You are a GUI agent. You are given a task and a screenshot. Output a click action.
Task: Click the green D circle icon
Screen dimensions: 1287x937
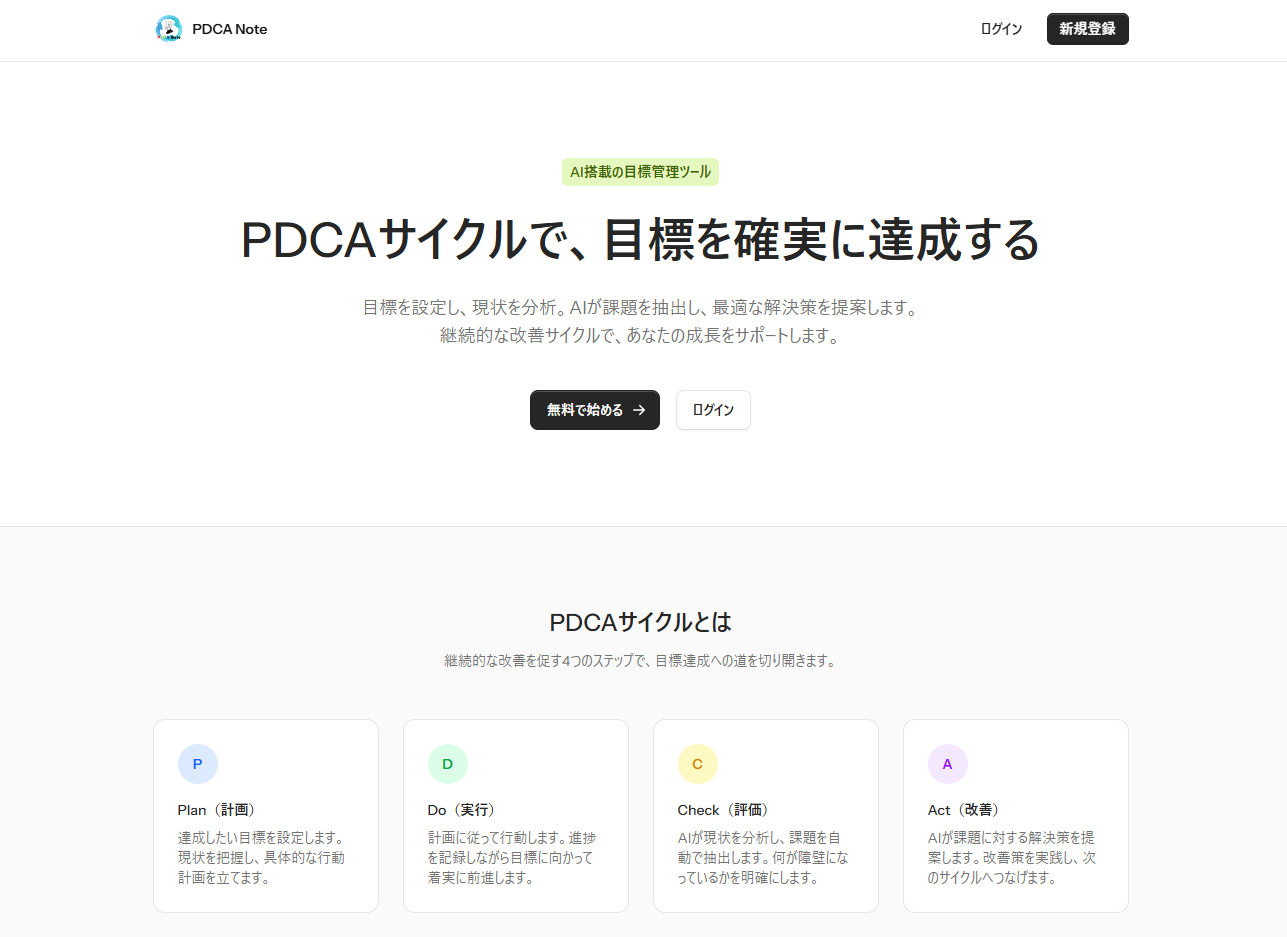pos(448,764)
